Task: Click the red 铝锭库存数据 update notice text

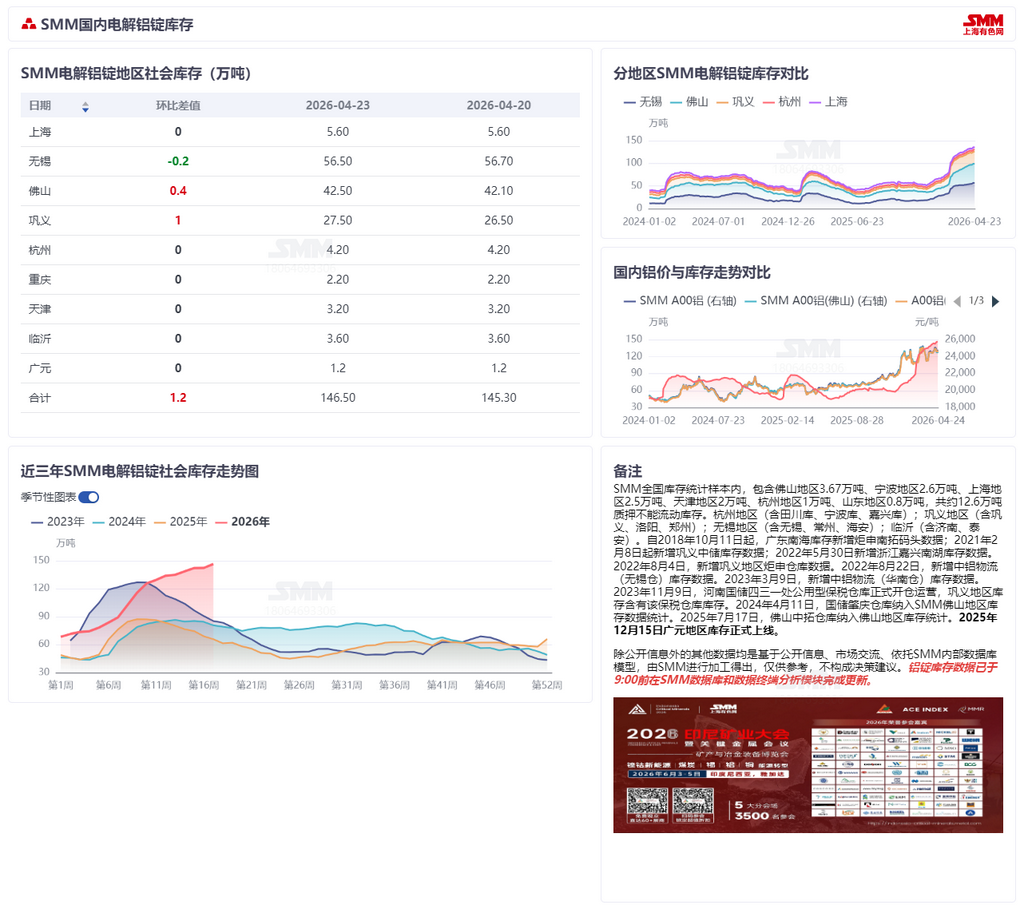Action: coord(805,674)
